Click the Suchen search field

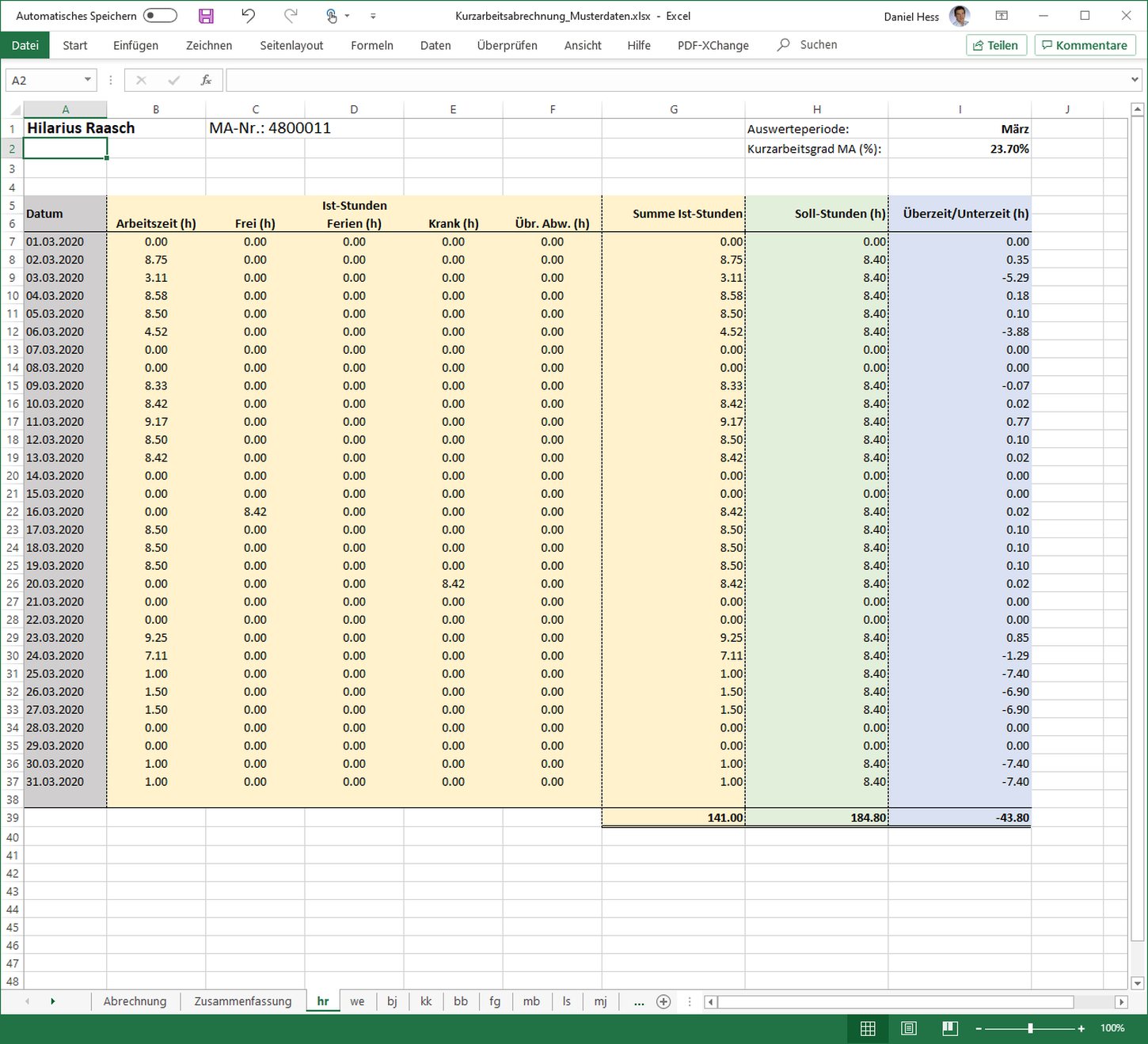tap(818, 45)
